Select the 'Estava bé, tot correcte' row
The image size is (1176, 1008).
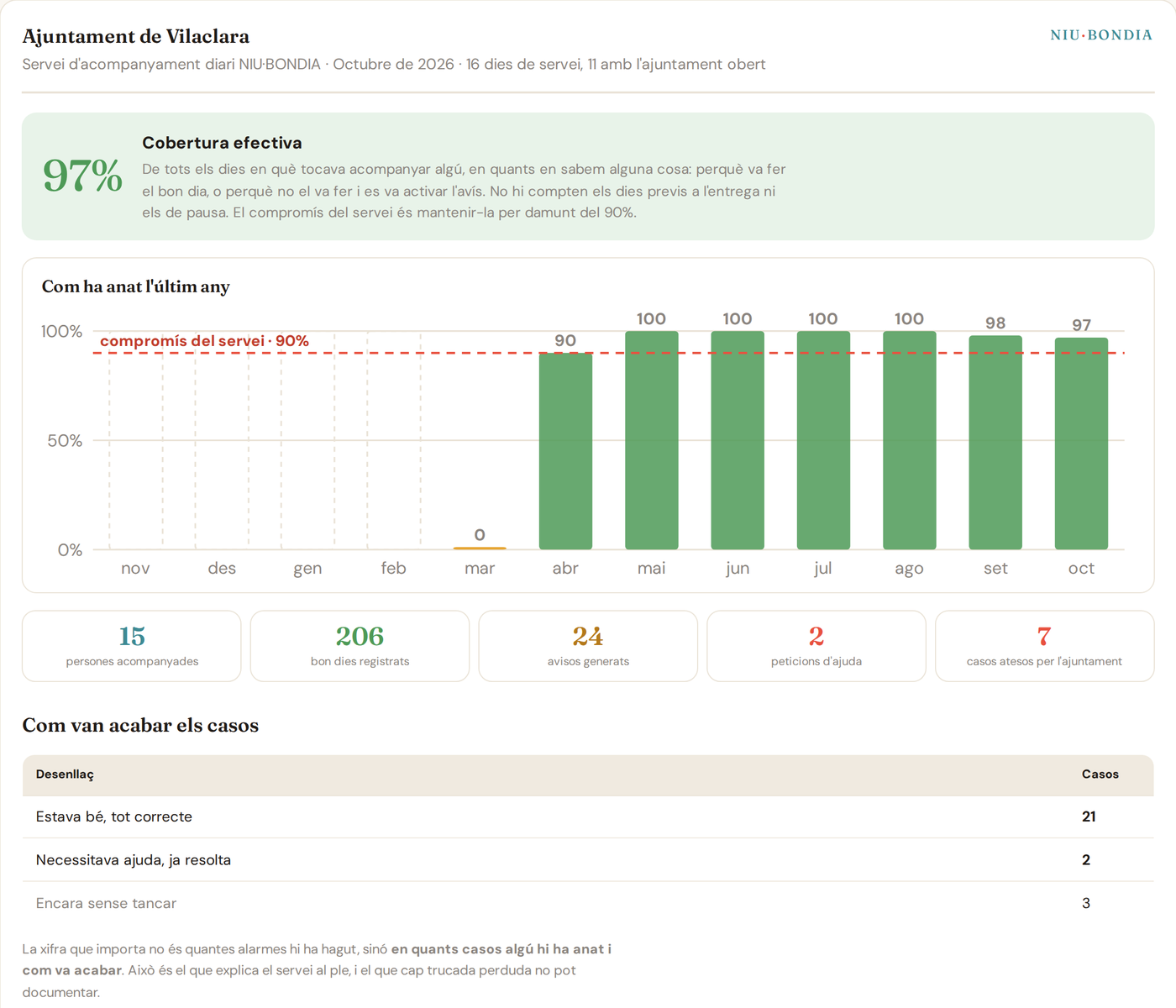pyautogui.click(x=588, y=816)
